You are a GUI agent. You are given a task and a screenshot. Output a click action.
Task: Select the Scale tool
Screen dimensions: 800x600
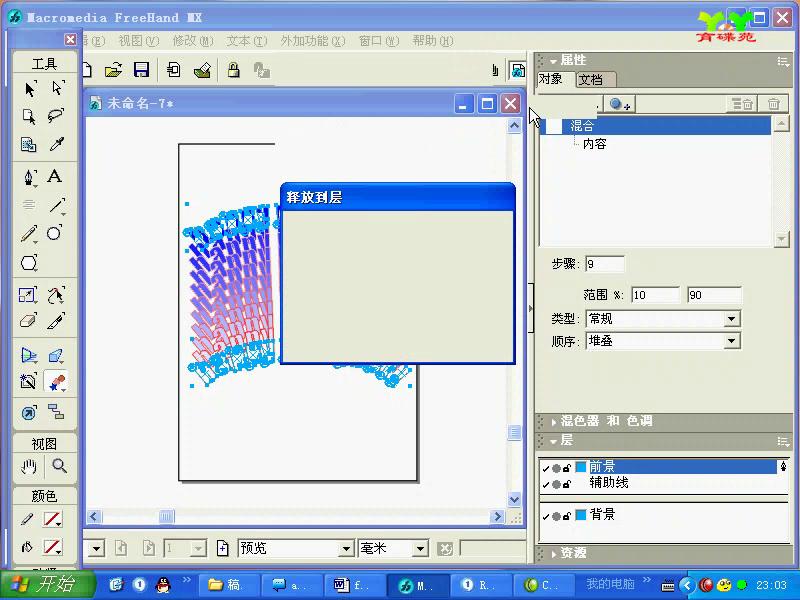[x=28, y=295]
